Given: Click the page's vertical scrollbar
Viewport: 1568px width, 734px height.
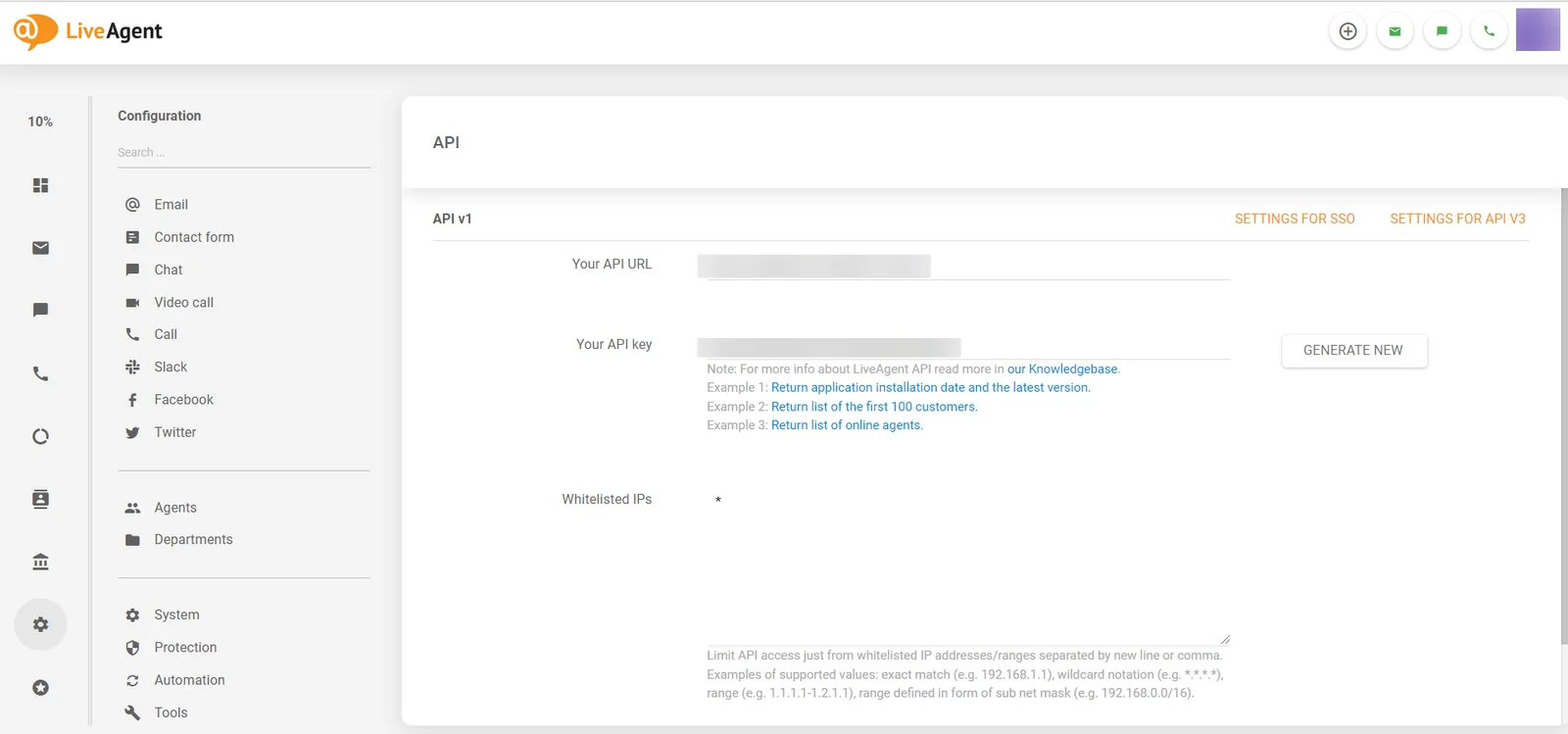Looking at the screenshot, I should [x=1564, y=416].
